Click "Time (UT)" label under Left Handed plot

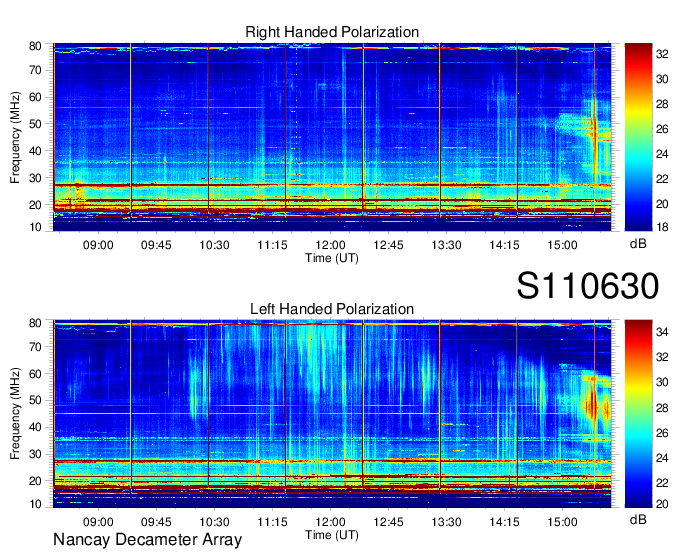332,535
